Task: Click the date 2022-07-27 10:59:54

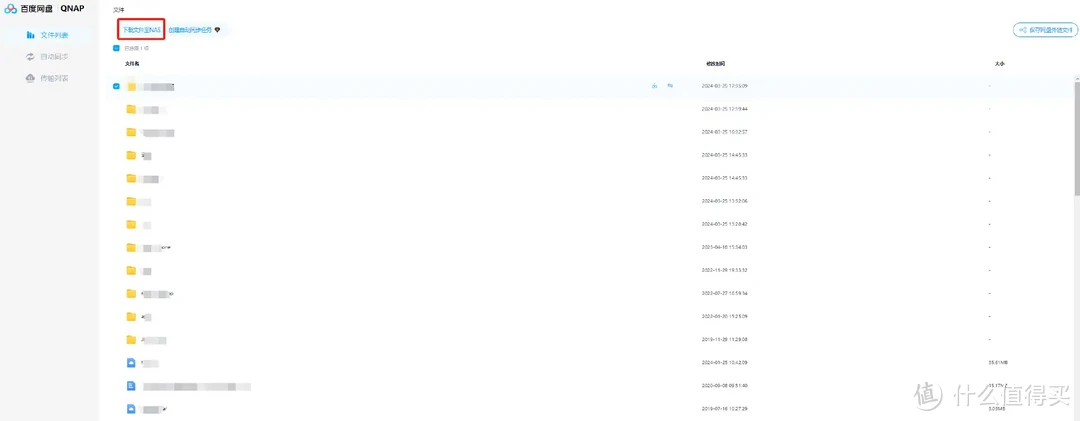Action: (x=725, y=293)
